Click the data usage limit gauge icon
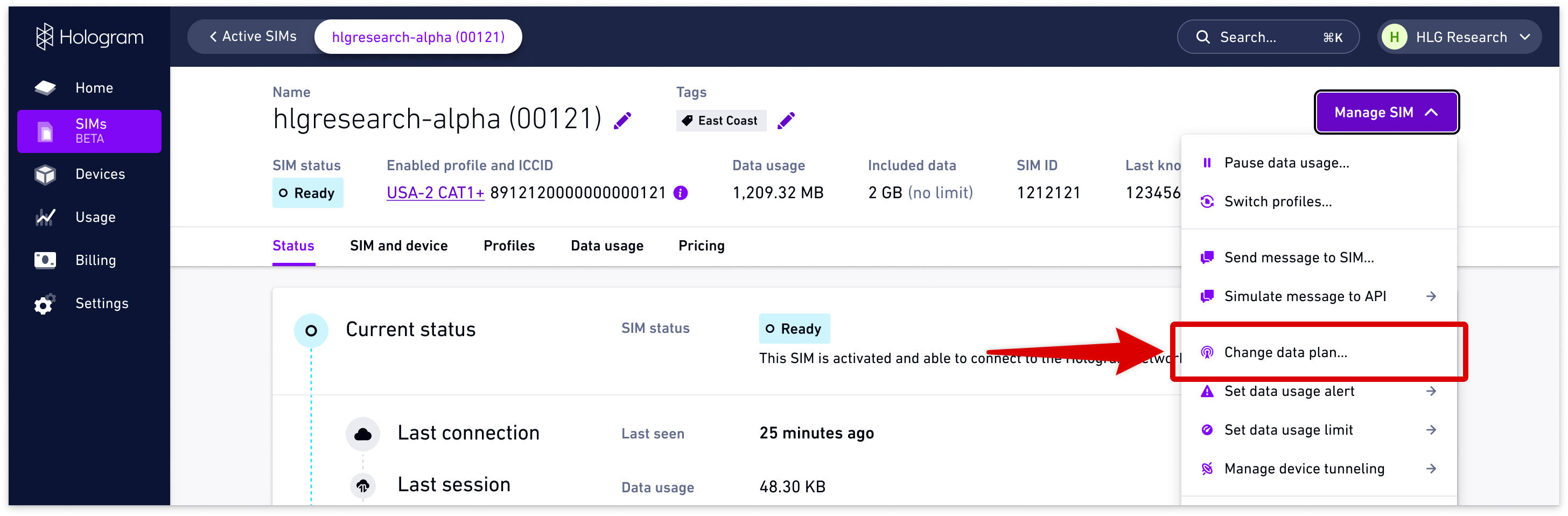This screenshot has height=516, width=1568. pyautogui.click(x=1207, y=430)
